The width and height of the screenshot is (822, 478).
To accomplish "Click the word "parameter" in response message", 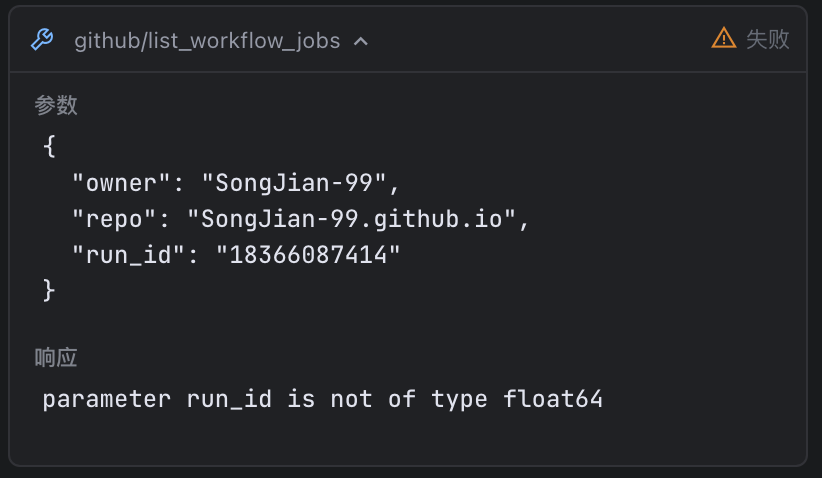I will coord(106,400).
